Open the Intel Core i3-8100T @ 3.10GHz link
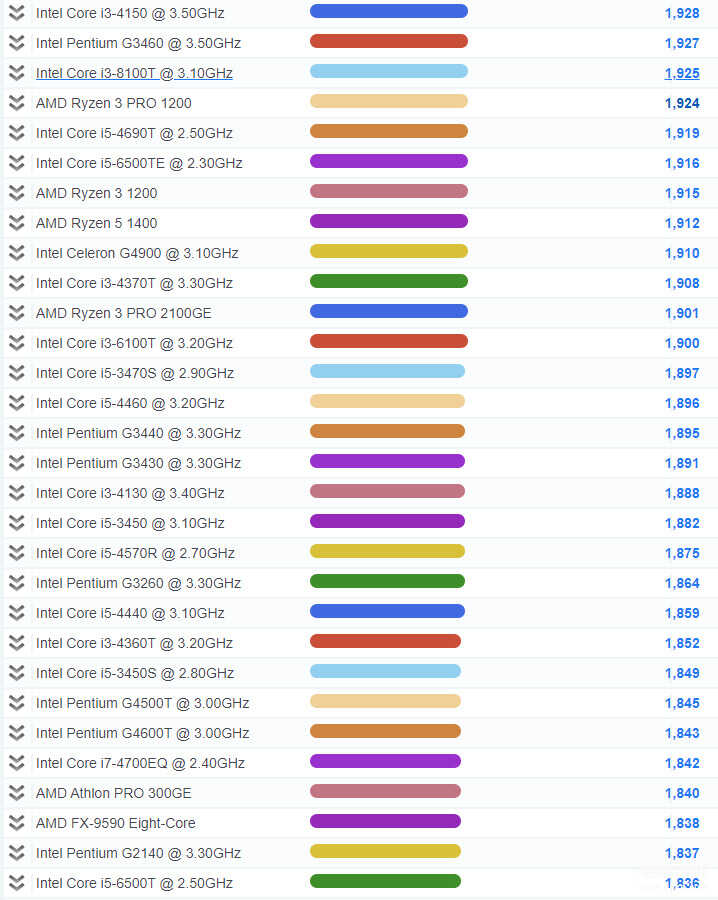 [x=134, y=73]
